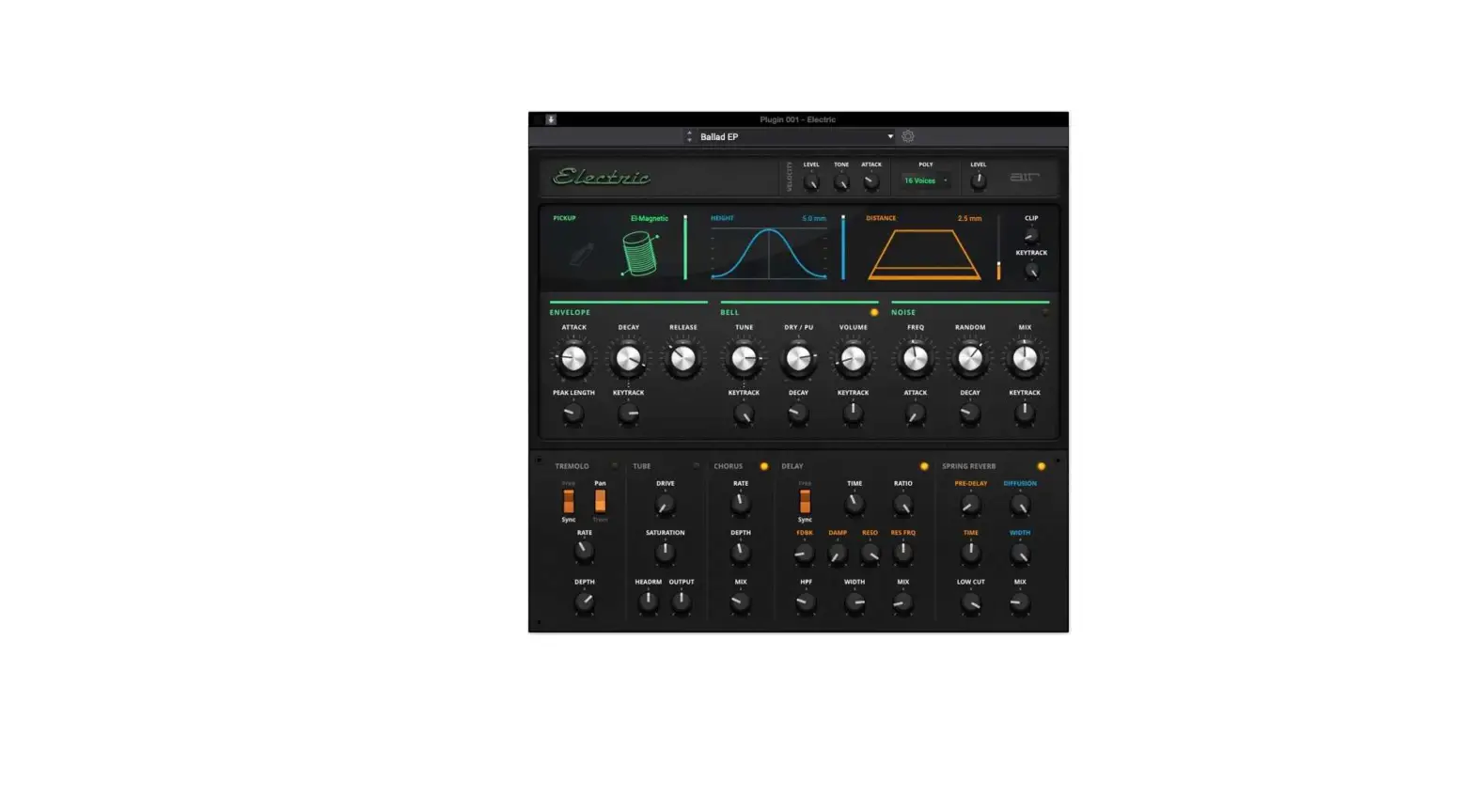Click the blue Height vertical slider
Image resolution: width=1474 pixels, height=812 pixels.
pyautogui.click(x=843, y=247)
